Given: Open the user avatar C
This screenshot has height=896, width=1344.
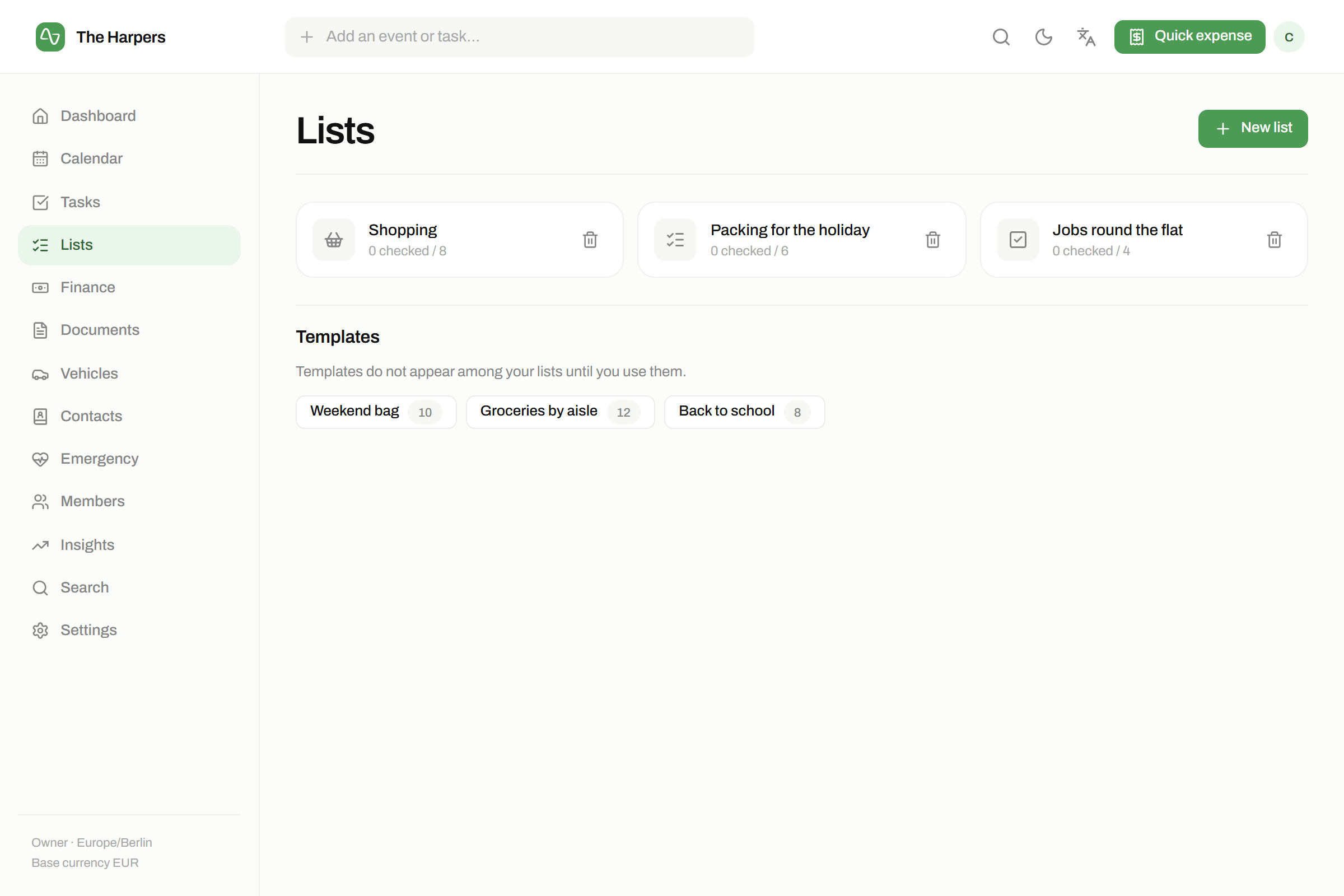Looking at the screenshot, I should pyautogui.click(x=1289, y=37).
